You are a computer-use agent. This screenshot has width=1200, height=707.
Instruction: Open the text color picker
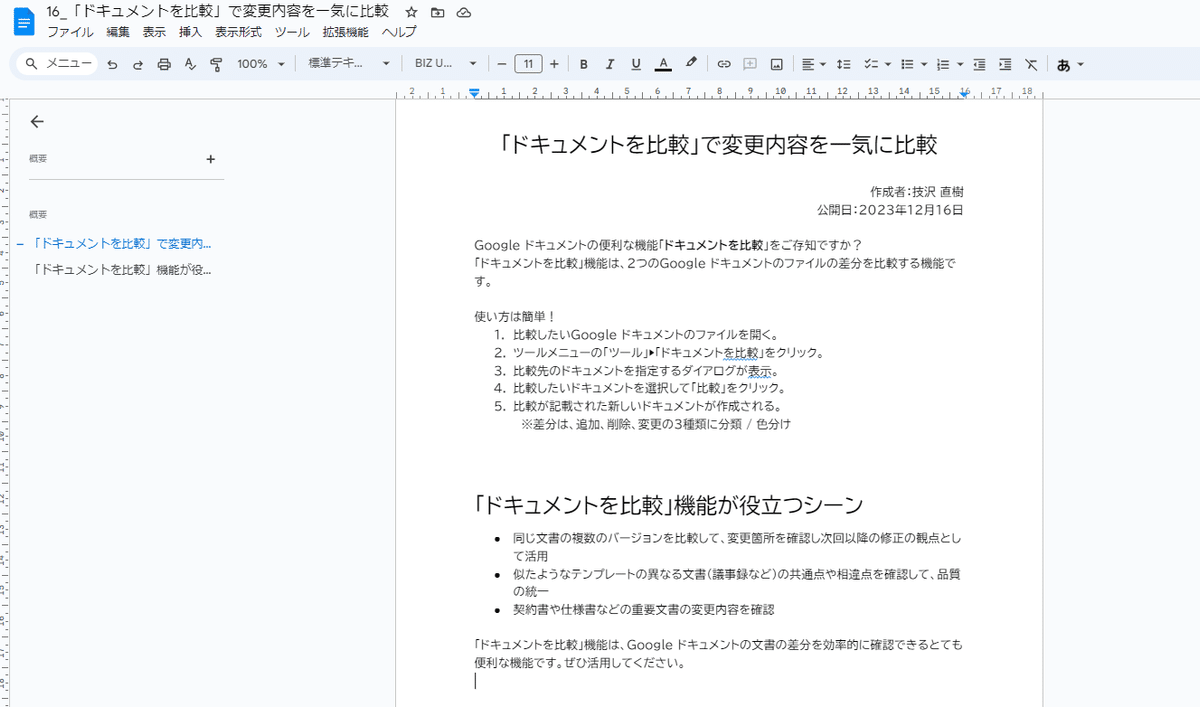pos(662,64)
